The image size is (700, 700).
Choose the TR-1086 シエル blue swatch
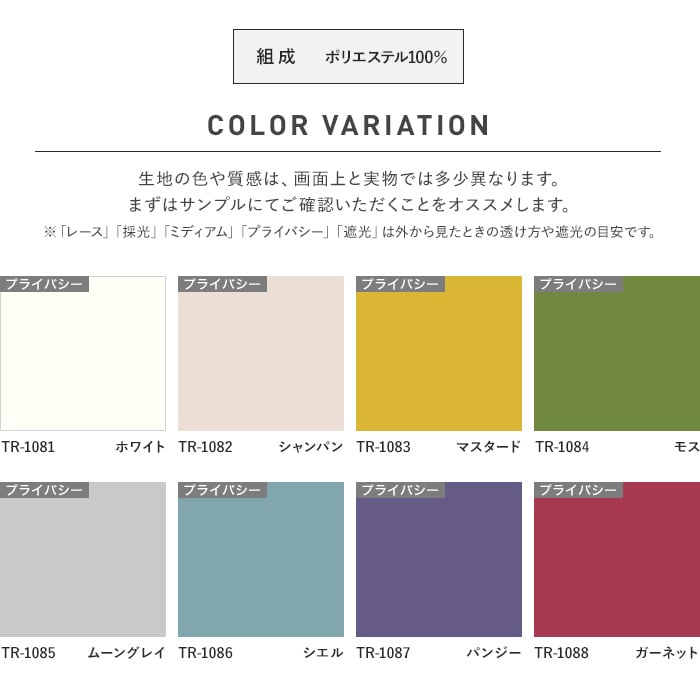click(261, 559)
